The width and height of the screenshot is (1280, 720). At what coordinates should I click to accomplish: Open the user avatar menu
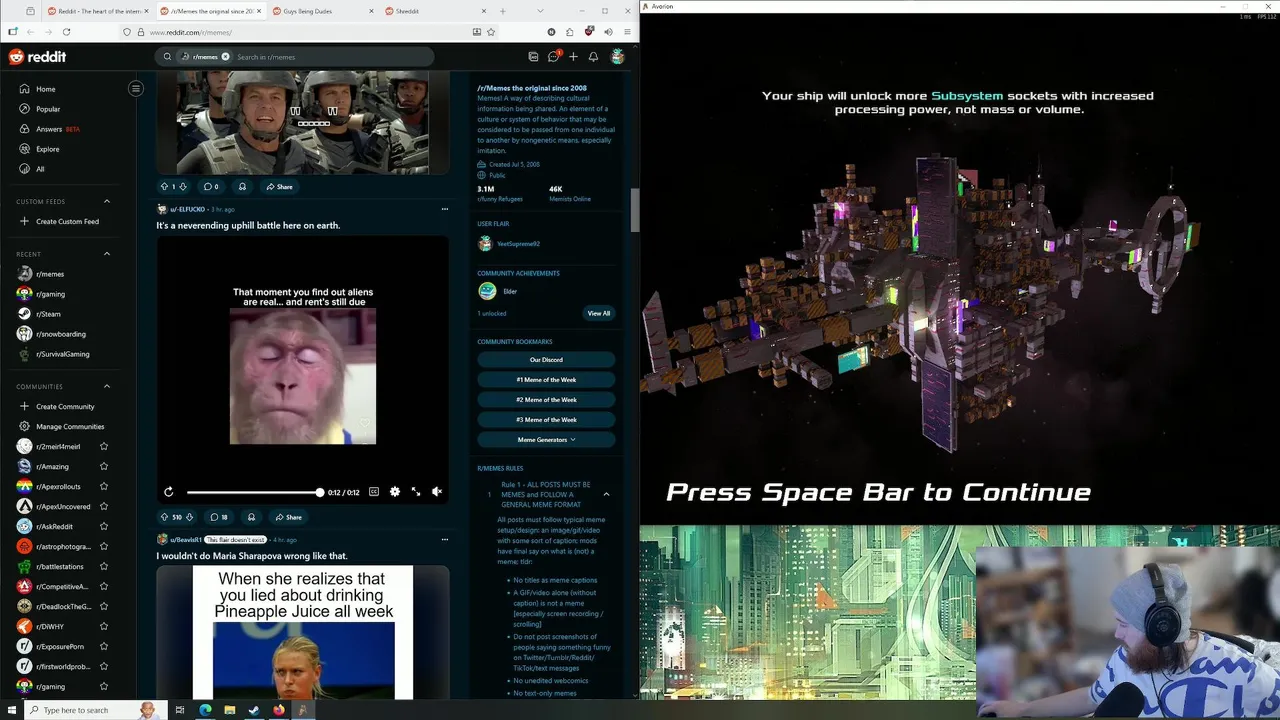618,57
